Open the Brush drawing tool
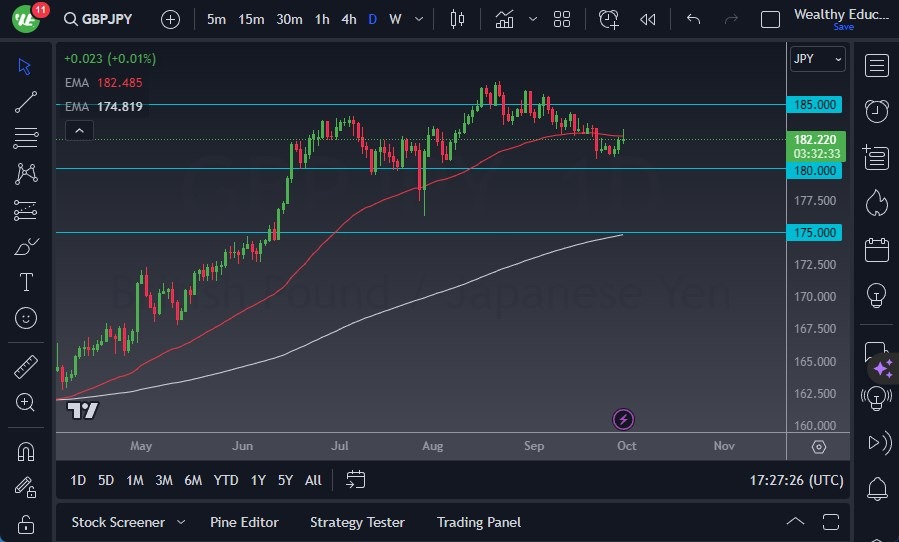The height and width of the screenshot is (542, 899). click(x=26, y=246)
